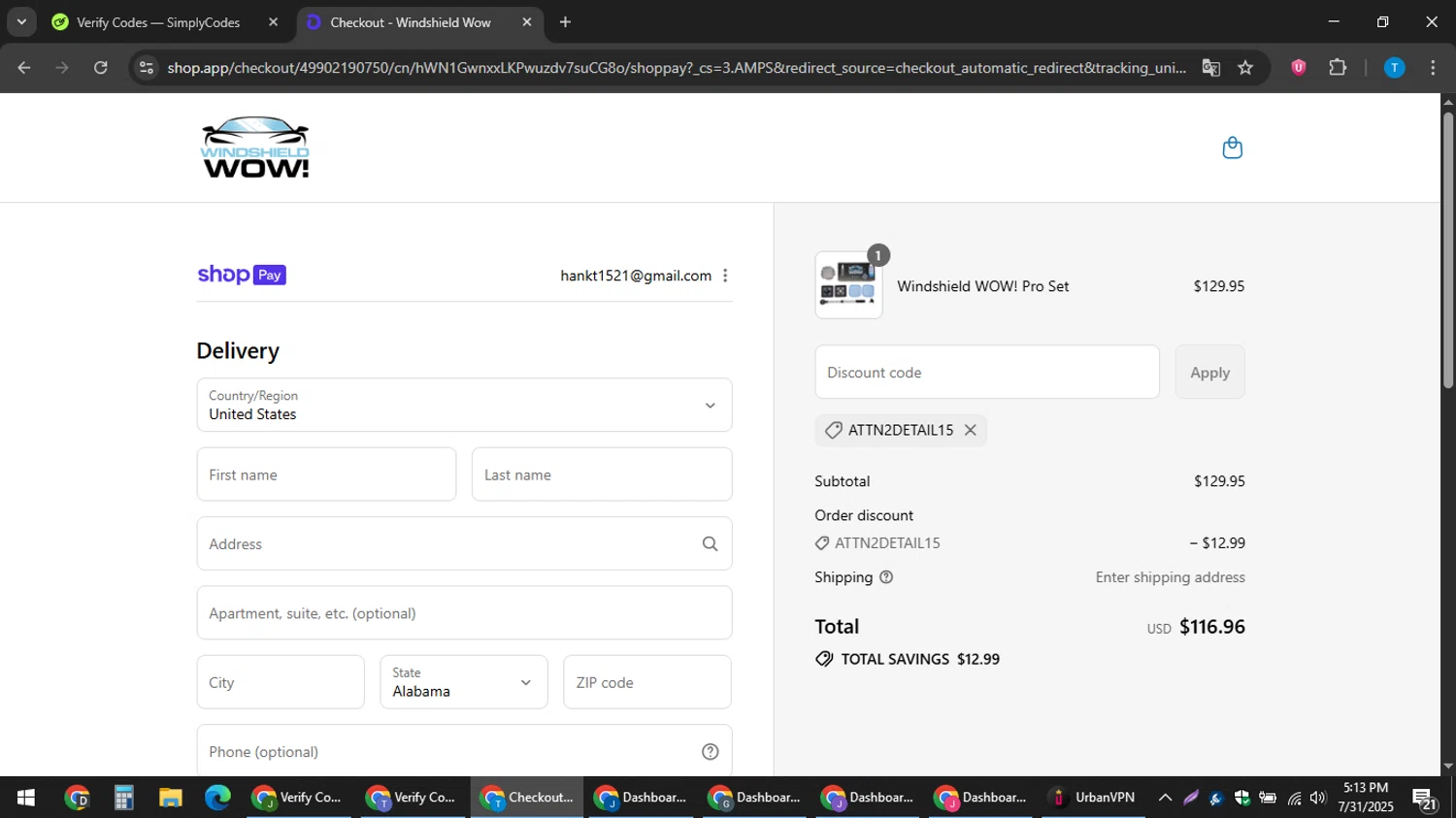Open the shopping bag cart icon
This screenshot has height=818, width=1456.
click(1232, 147)
